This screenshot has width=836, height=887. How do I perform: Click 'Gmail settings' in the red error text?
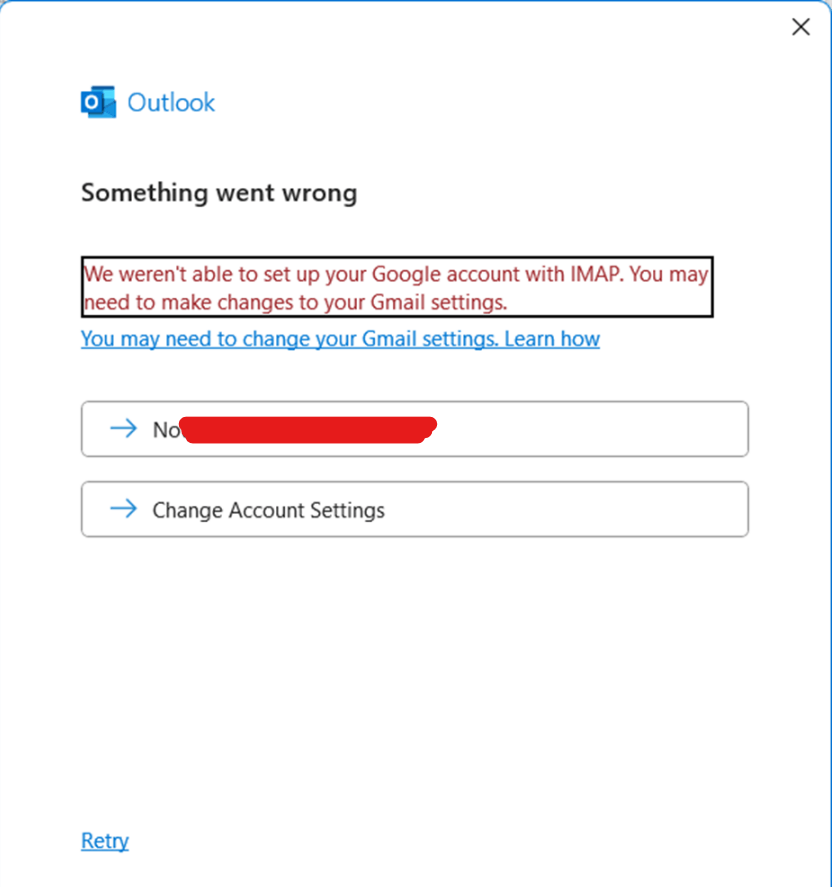438,303
